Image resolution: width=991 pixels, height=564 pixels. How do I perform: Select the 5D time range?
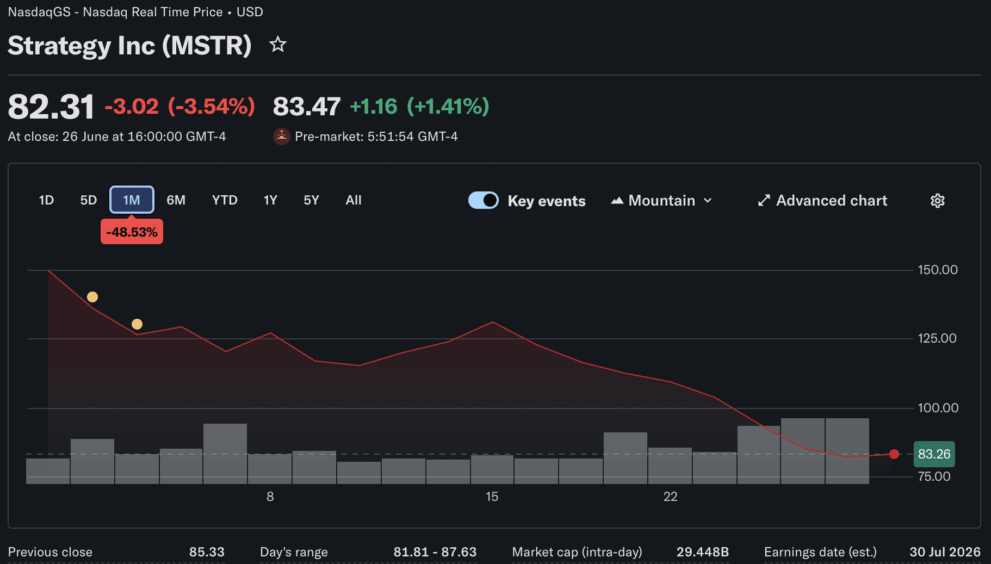(x=88, y=200)
